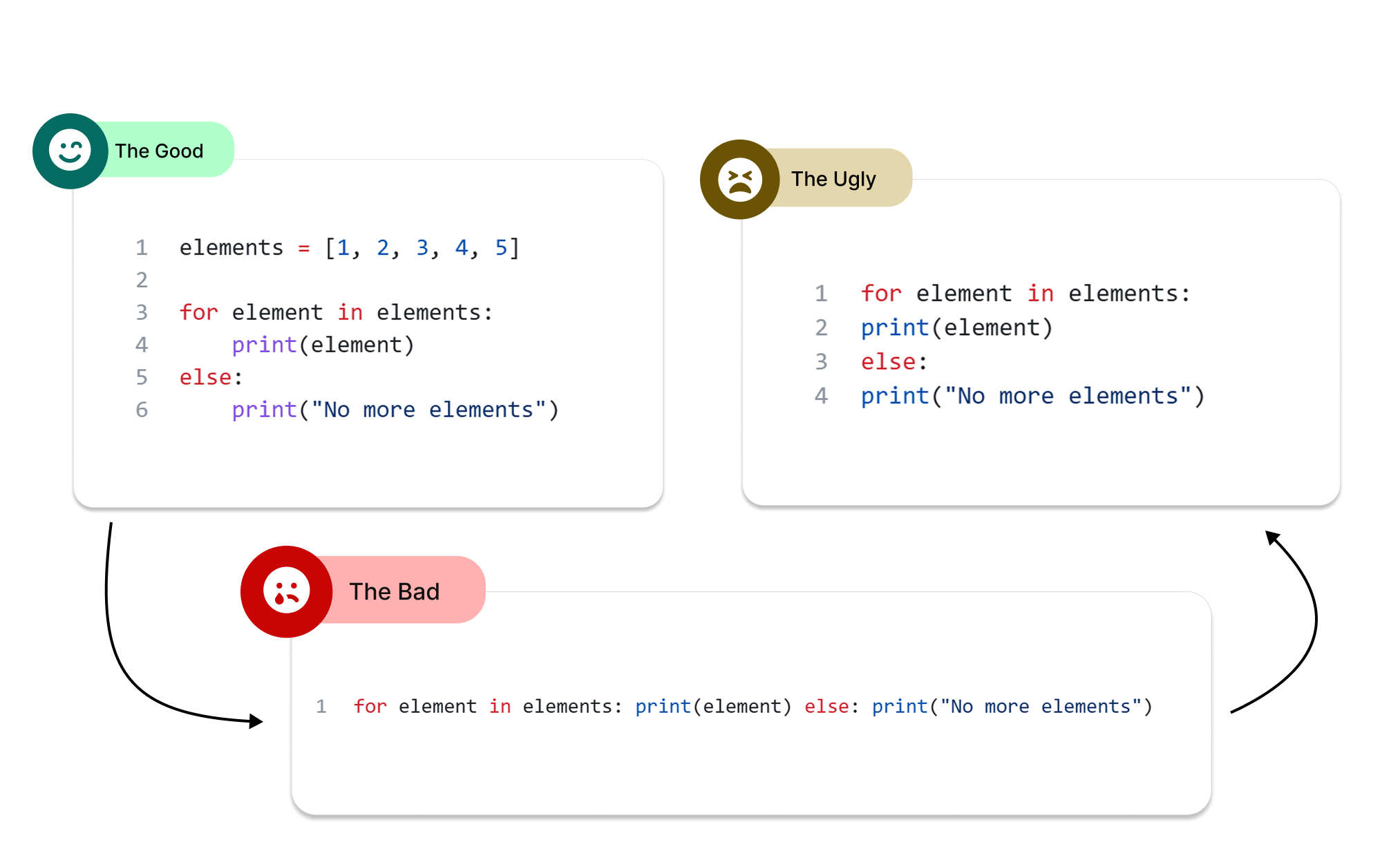Select "The Ugly" tan label
Viewport: 1400px width, 849px height.
[x=833, y=179]
